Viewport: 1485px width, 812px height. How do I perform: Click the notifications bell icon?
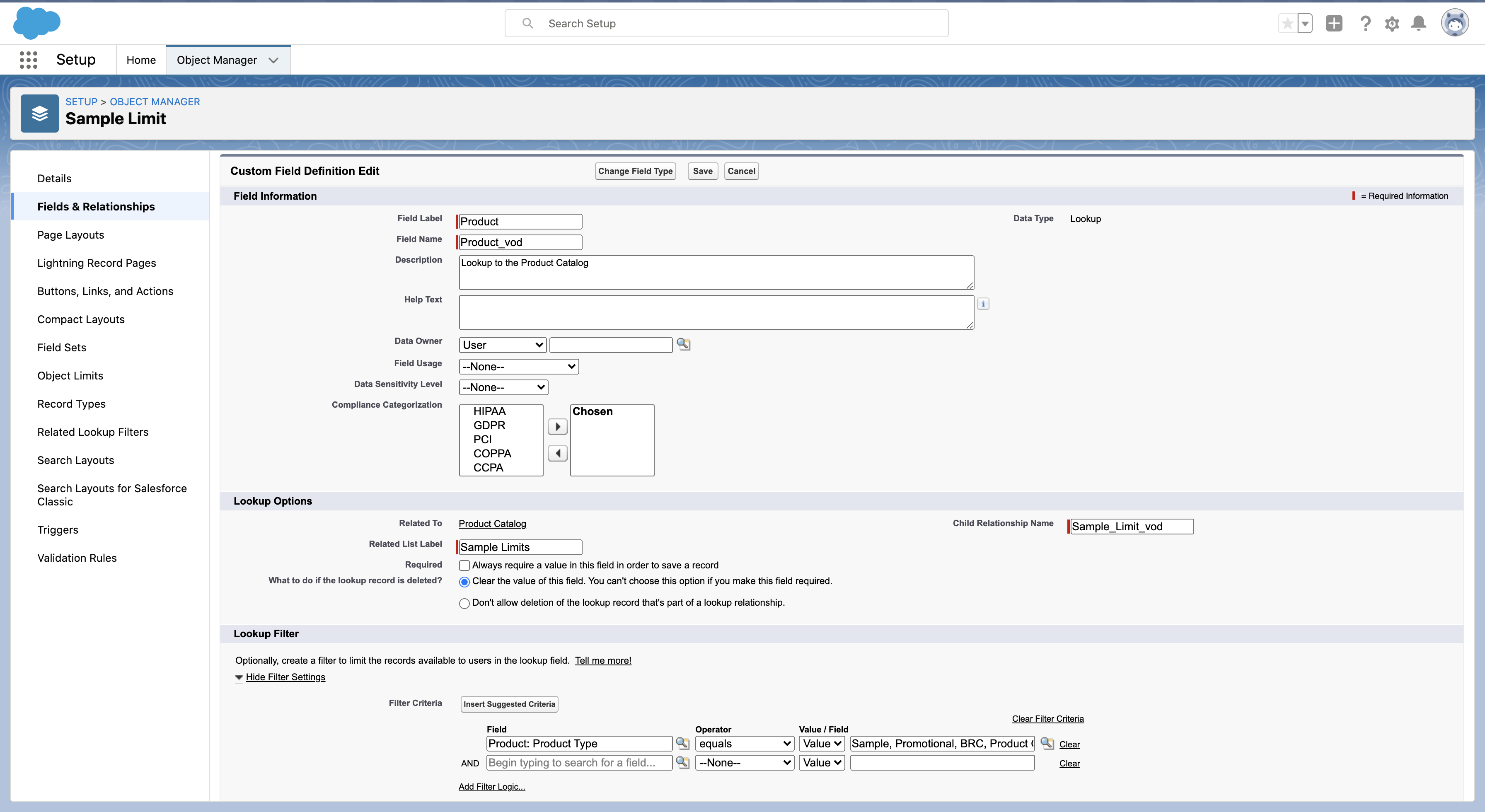coord(1418,24)
